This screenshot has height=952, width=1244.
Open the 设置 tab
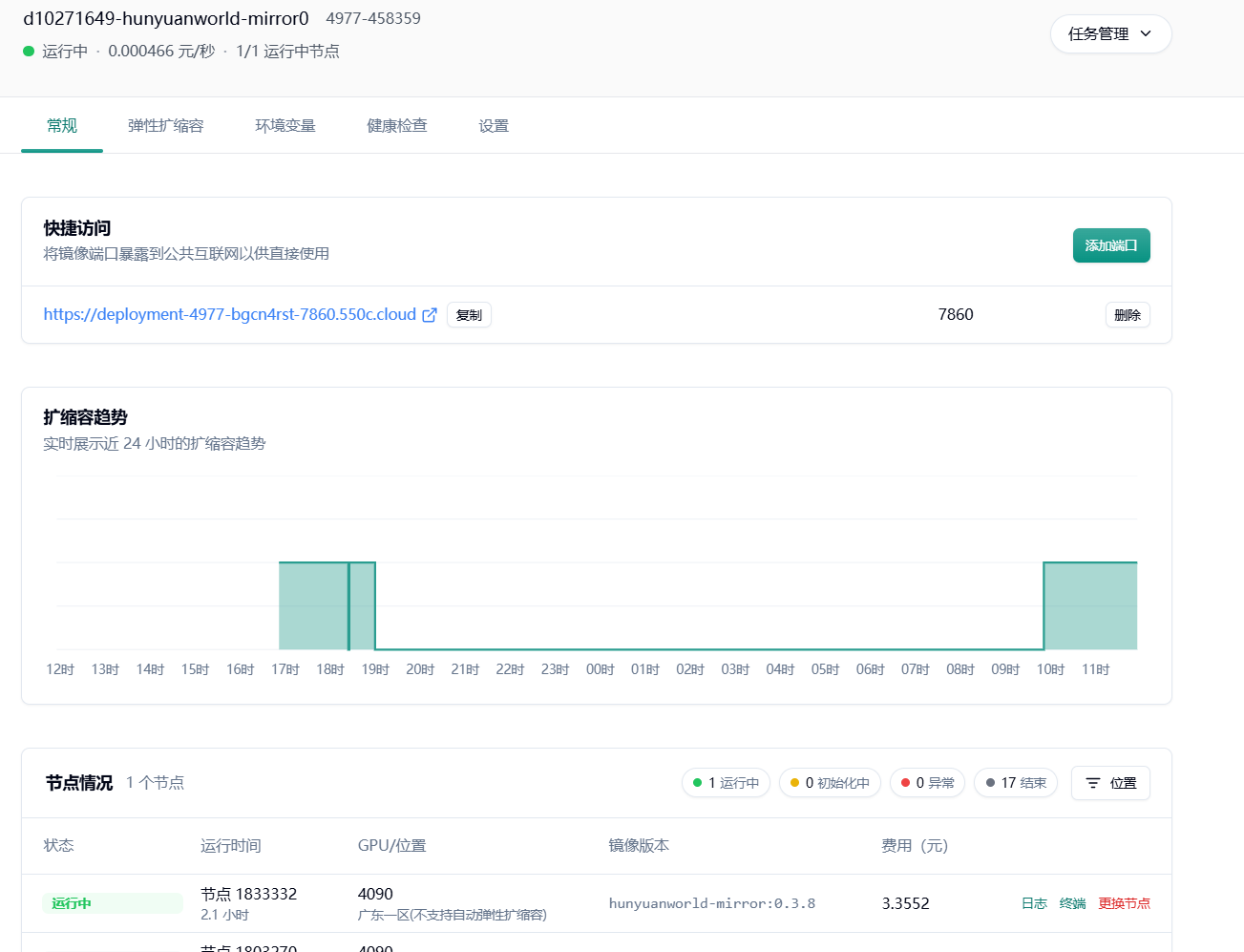(x=494, y=126)
